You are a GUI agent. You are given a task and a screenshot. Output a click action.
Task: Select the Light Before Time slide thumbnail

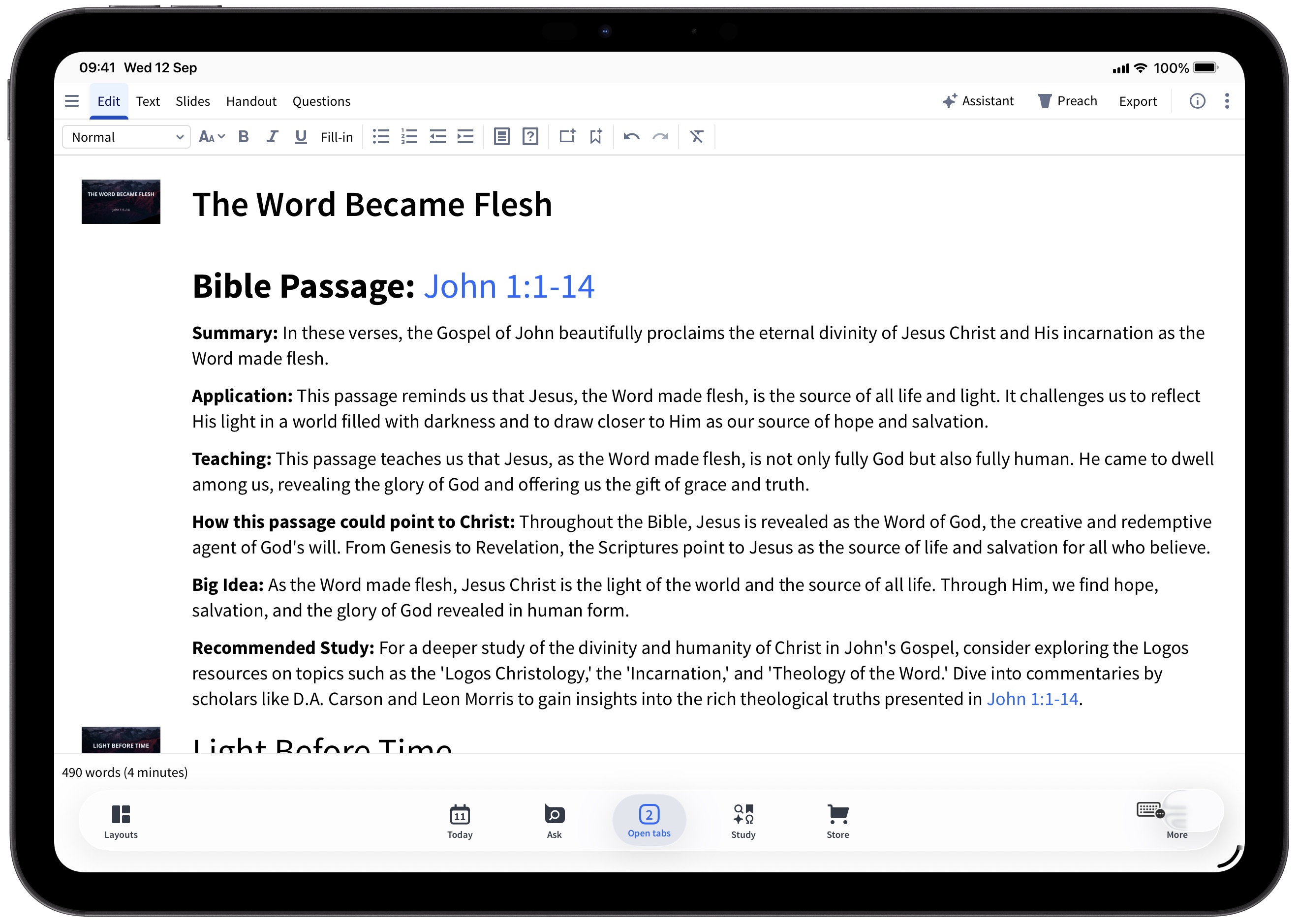pos(121,740)
